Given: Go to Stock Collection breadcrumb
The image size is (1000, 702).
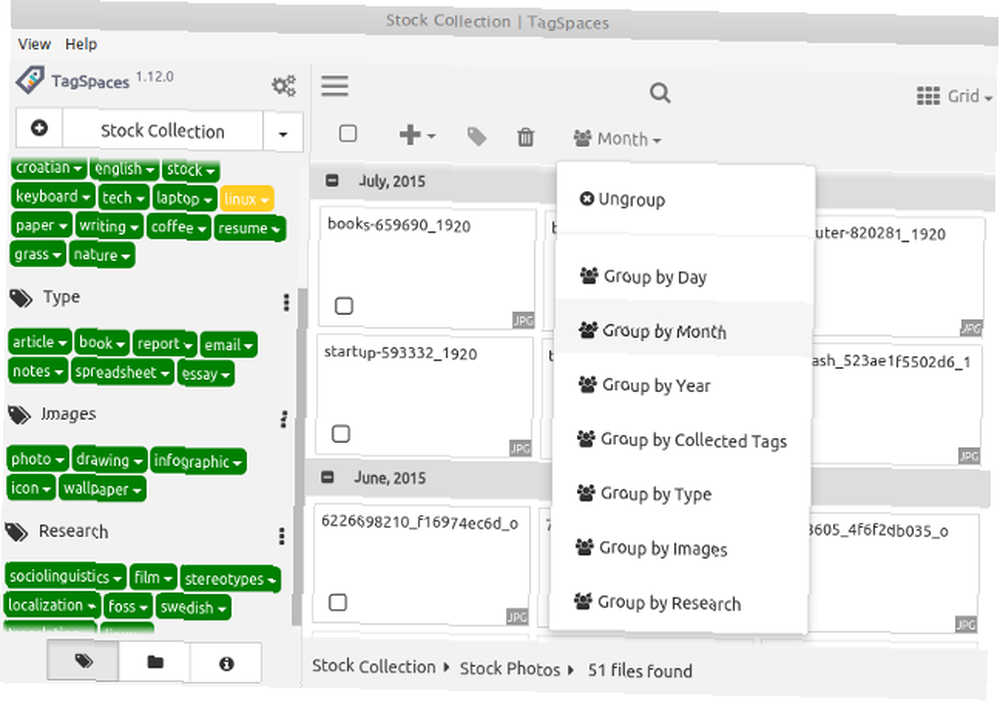Looking at the screenshot, I should (374, 667).
